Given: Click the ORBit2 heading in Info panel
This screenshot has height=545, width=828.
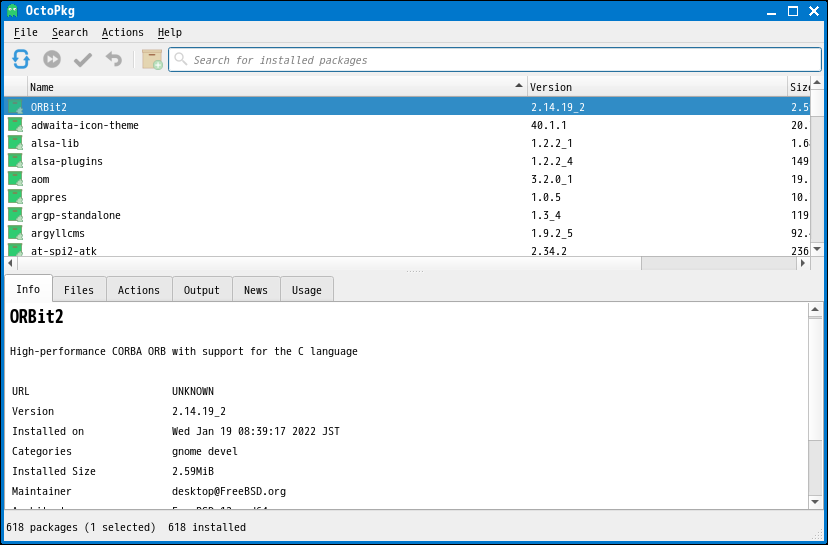Looking at the screenshot, I should click(x=36, y=317).
